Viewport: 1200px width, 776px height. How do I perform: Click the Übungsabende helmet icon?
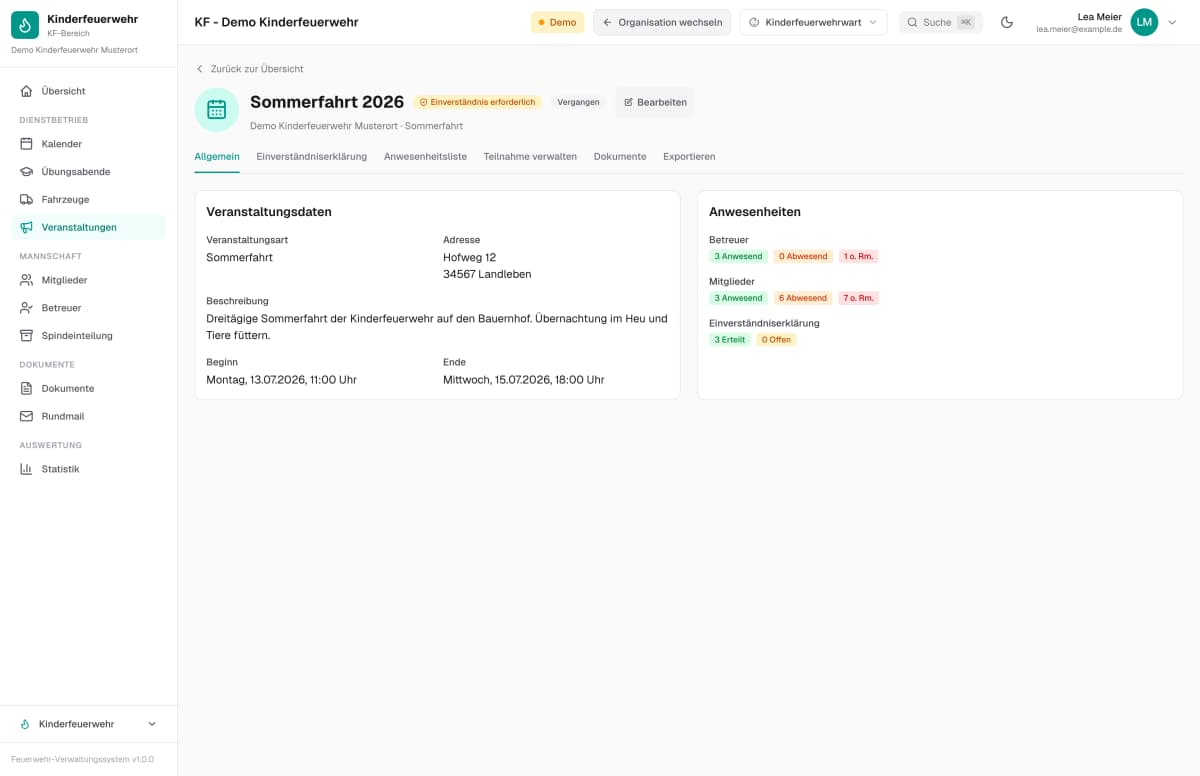pos(26,172)
